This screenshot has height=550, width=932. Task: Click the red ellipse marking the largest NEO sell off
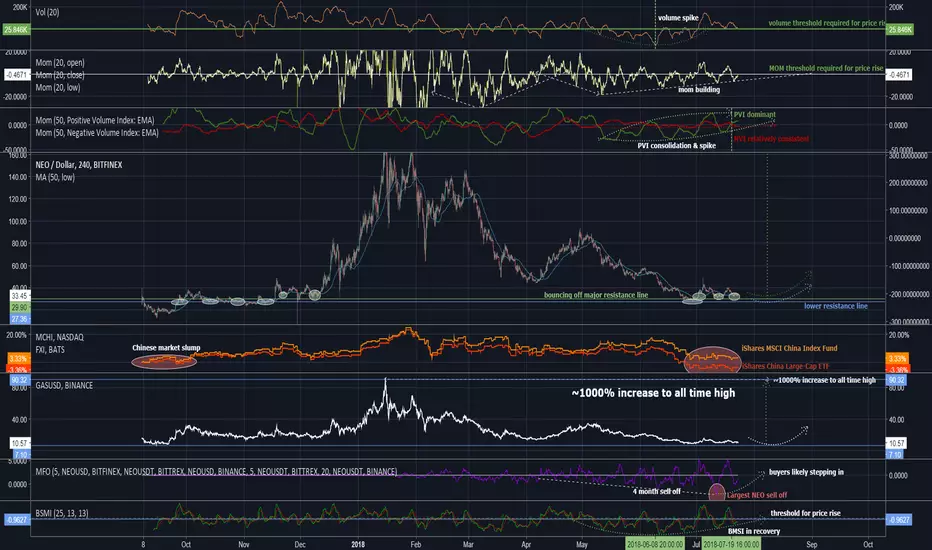pyautogui.click(x=717, y=492)
